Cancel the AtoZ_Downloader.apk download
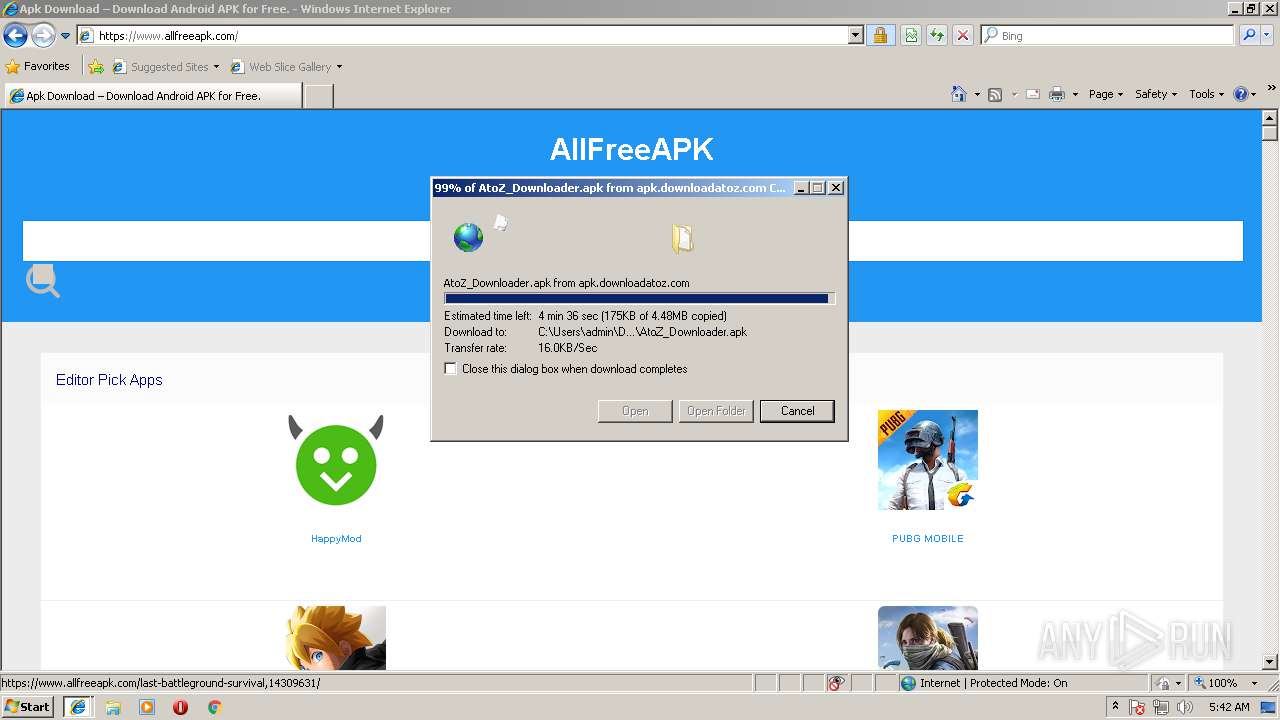The height and width of the screenshot is (720, 1280). click(x=797, y=411)
